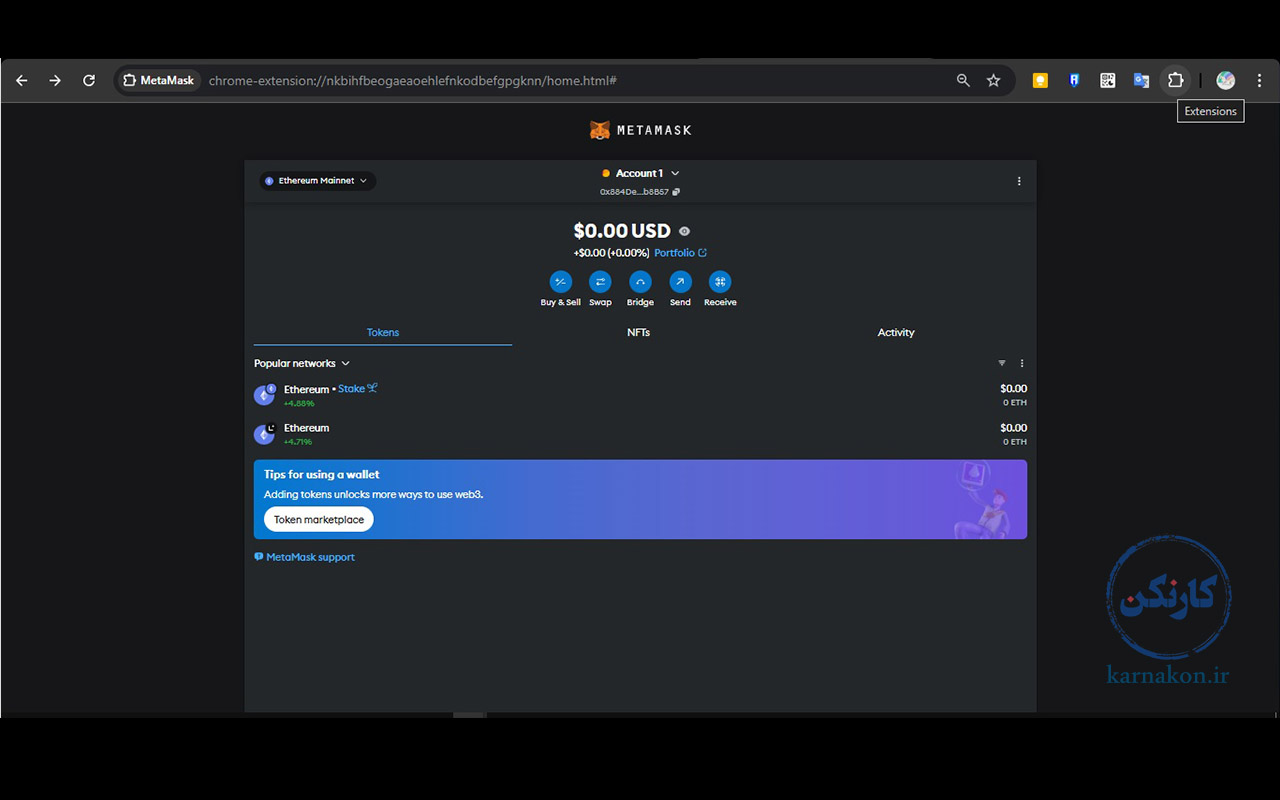The width and height of the screenshot is (1280, 800).
Task: Click the MetaMask site info chip
Action: [x=159, y=81]
